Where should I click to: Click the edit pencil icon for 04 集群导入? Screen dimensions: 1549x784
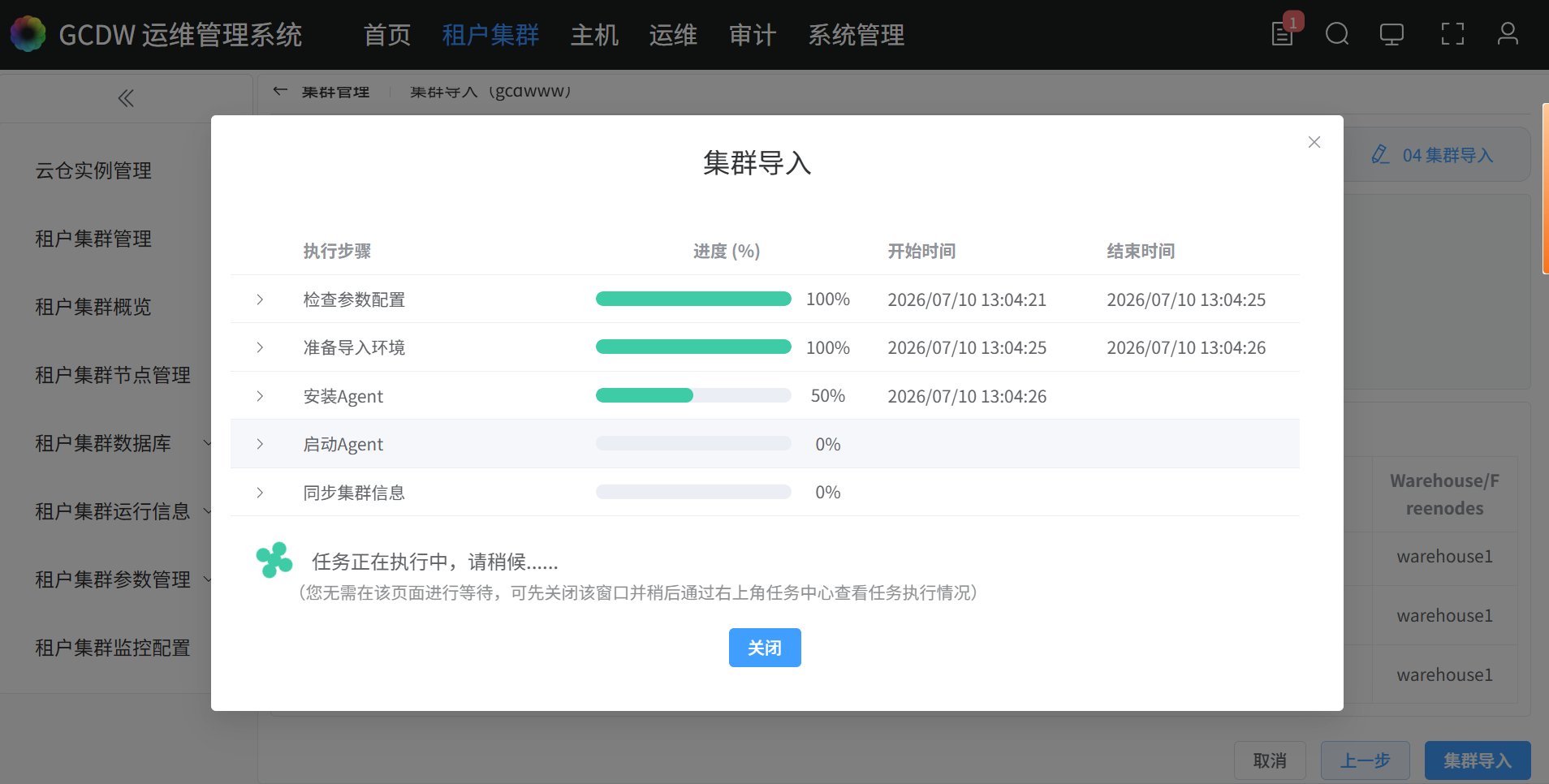[x=1380, y=154]
